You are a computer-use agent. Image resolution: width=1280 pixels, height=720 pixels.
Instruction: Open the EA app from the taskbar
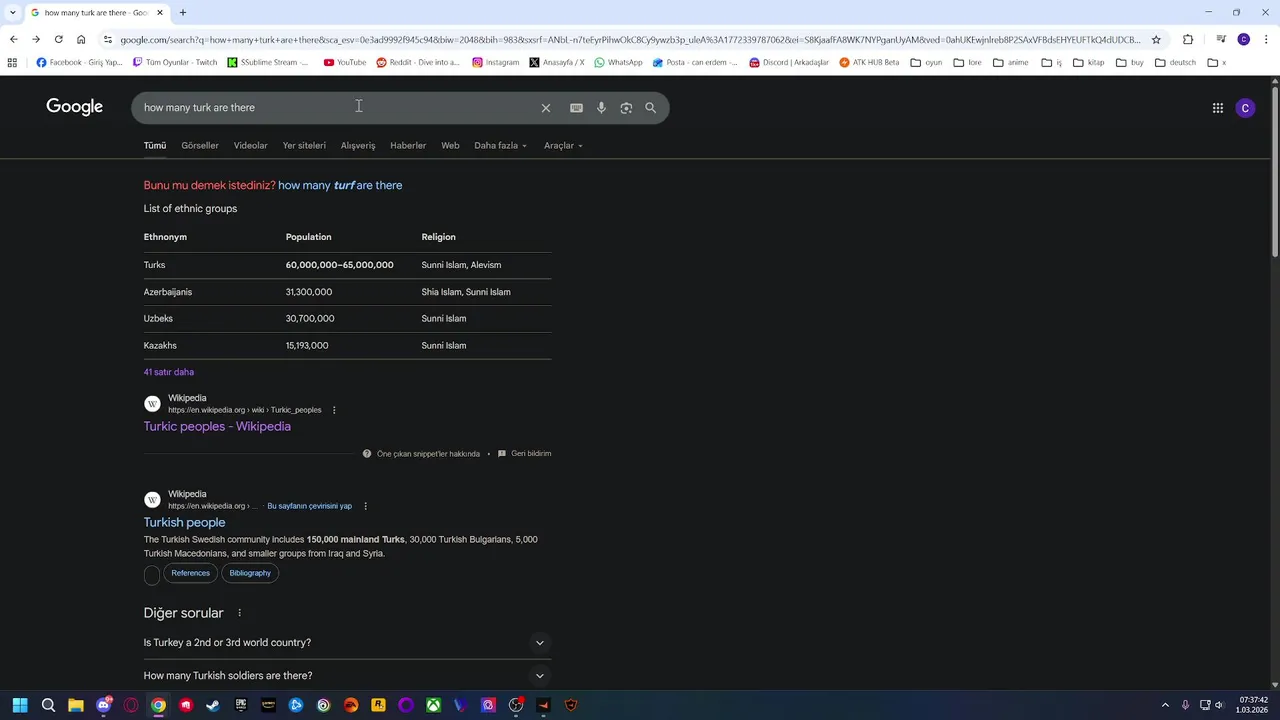point(351,705)
